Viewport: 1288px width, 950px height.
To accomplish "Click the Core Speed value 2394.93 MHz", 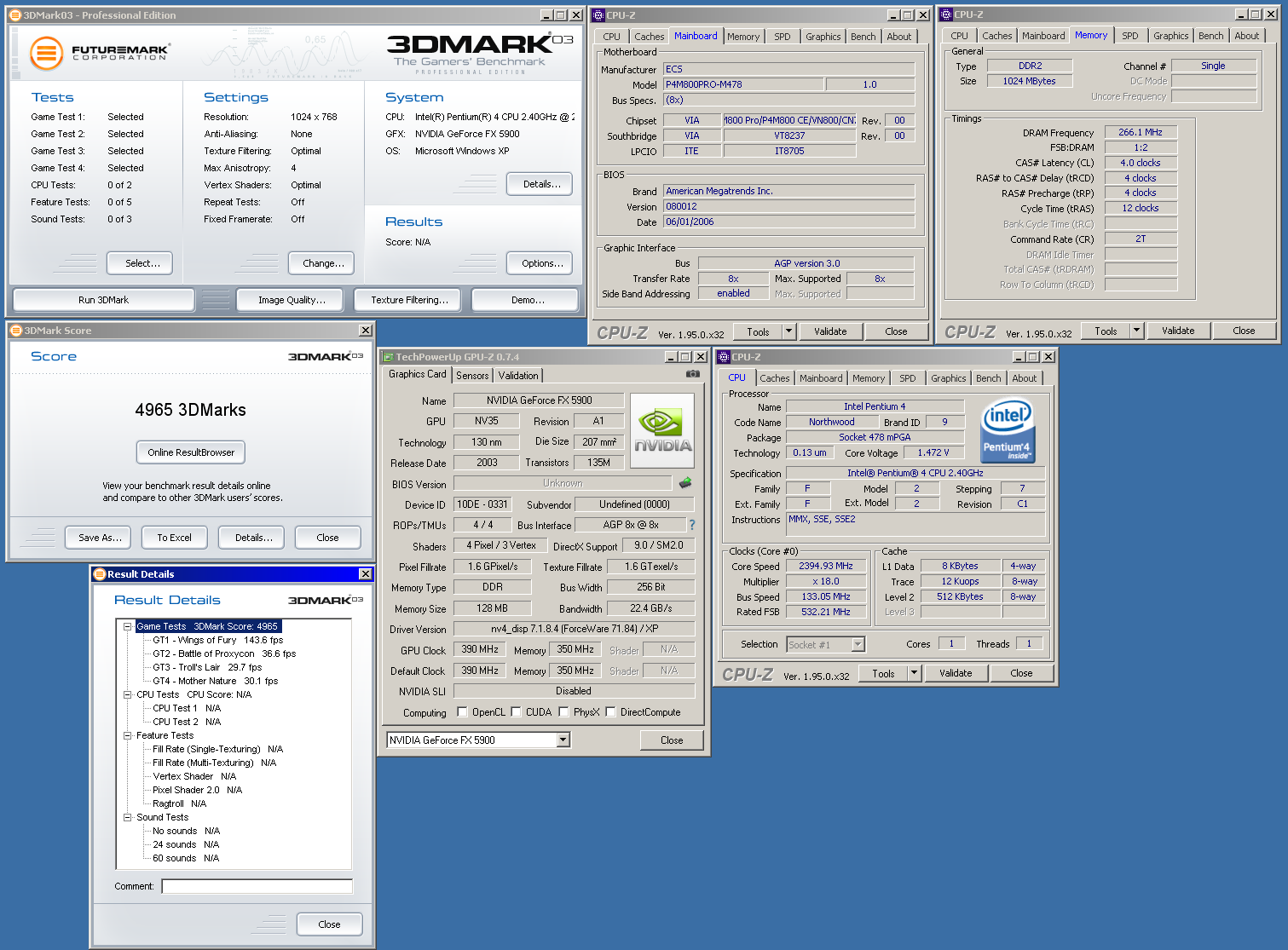I will [x=825, y=566].
